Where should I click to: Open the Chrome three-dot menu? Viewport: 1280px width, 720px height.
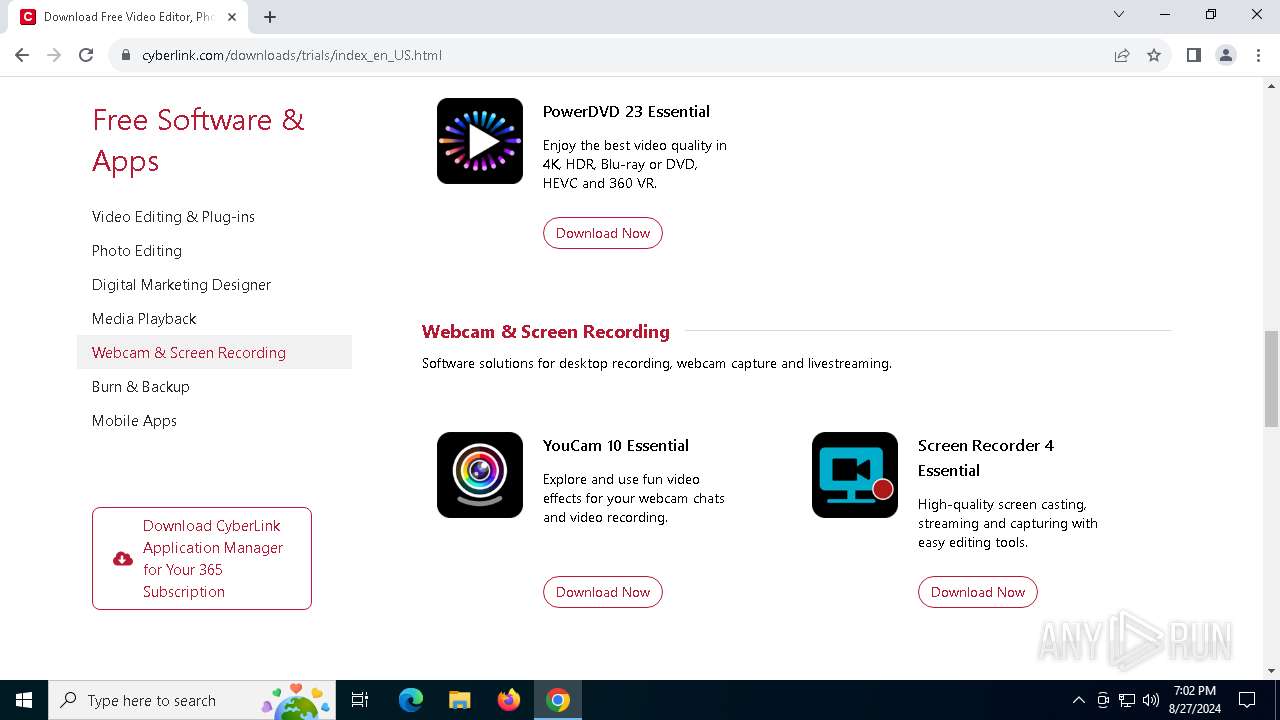tap(1258, 55)
